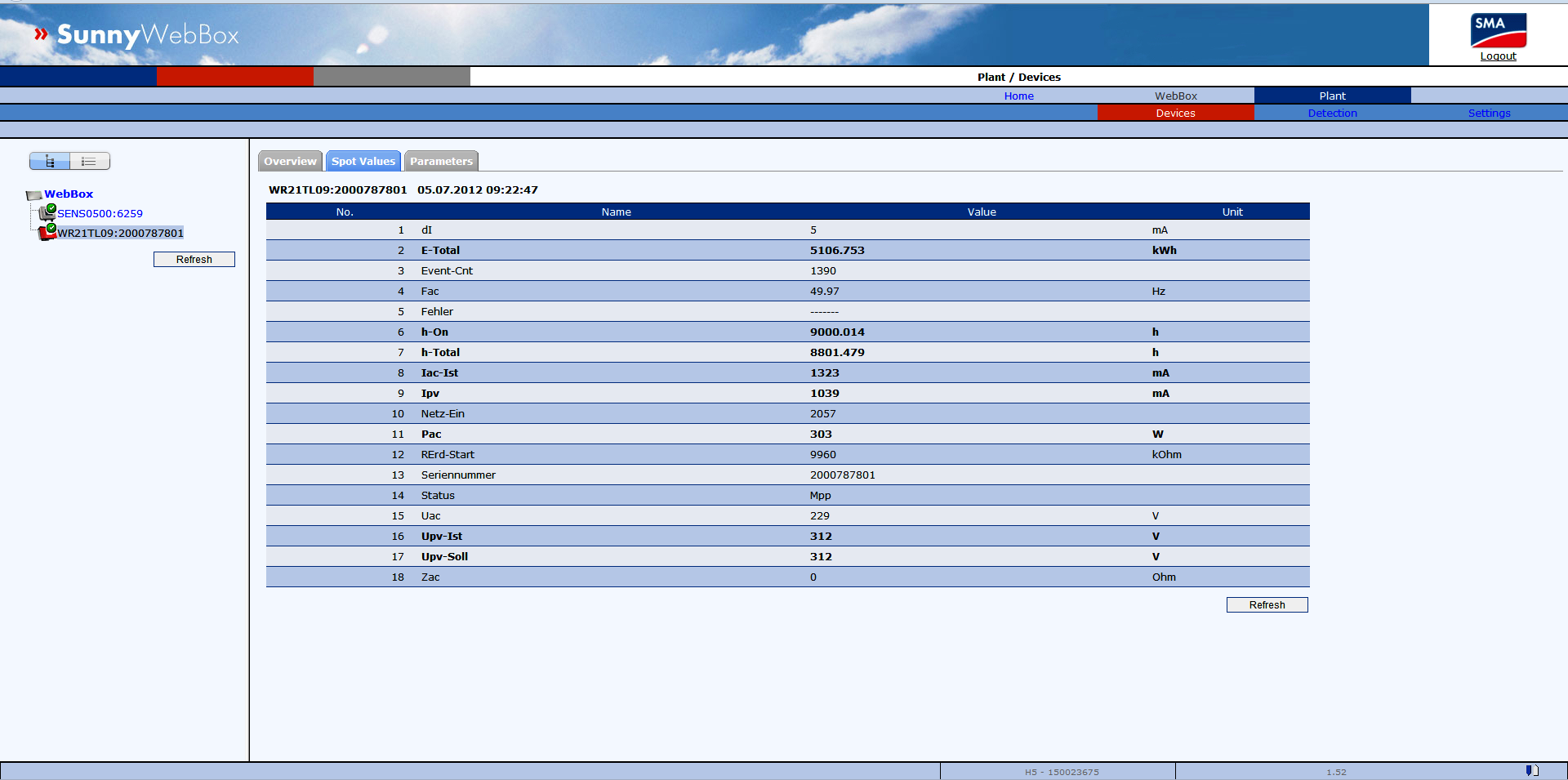Image resolution: width=1568 pixels, height=780 pixels.
Task: Click status bar text H5 - 150023675
Action: (1062, 772)
